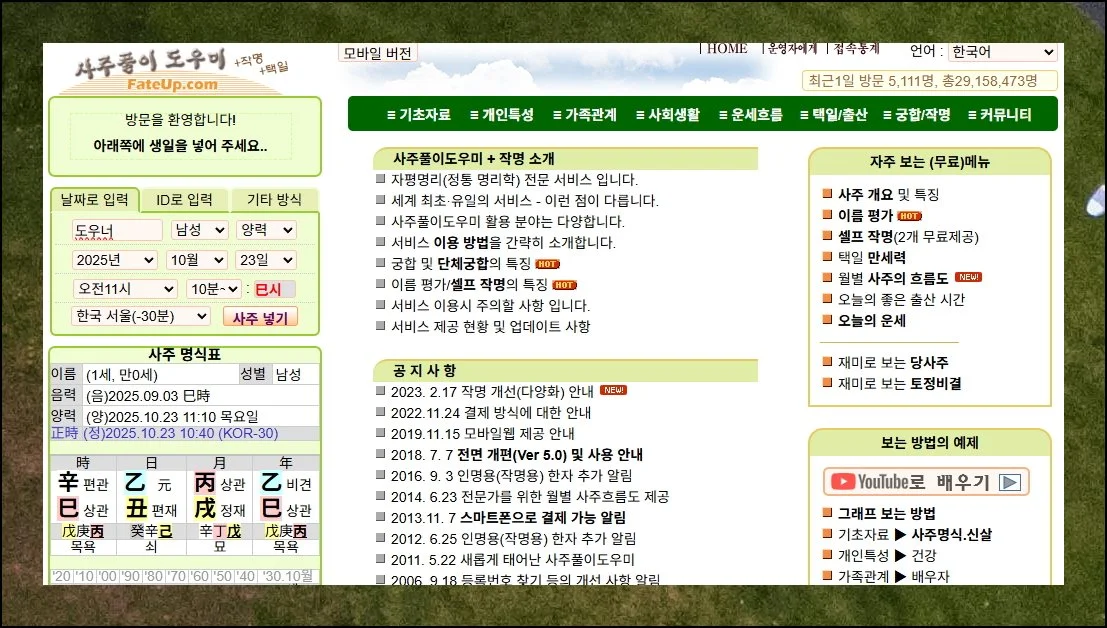Click the YouTube로 배우기 banner
This screenshot has height=628, width=1107.
point(925,482)
